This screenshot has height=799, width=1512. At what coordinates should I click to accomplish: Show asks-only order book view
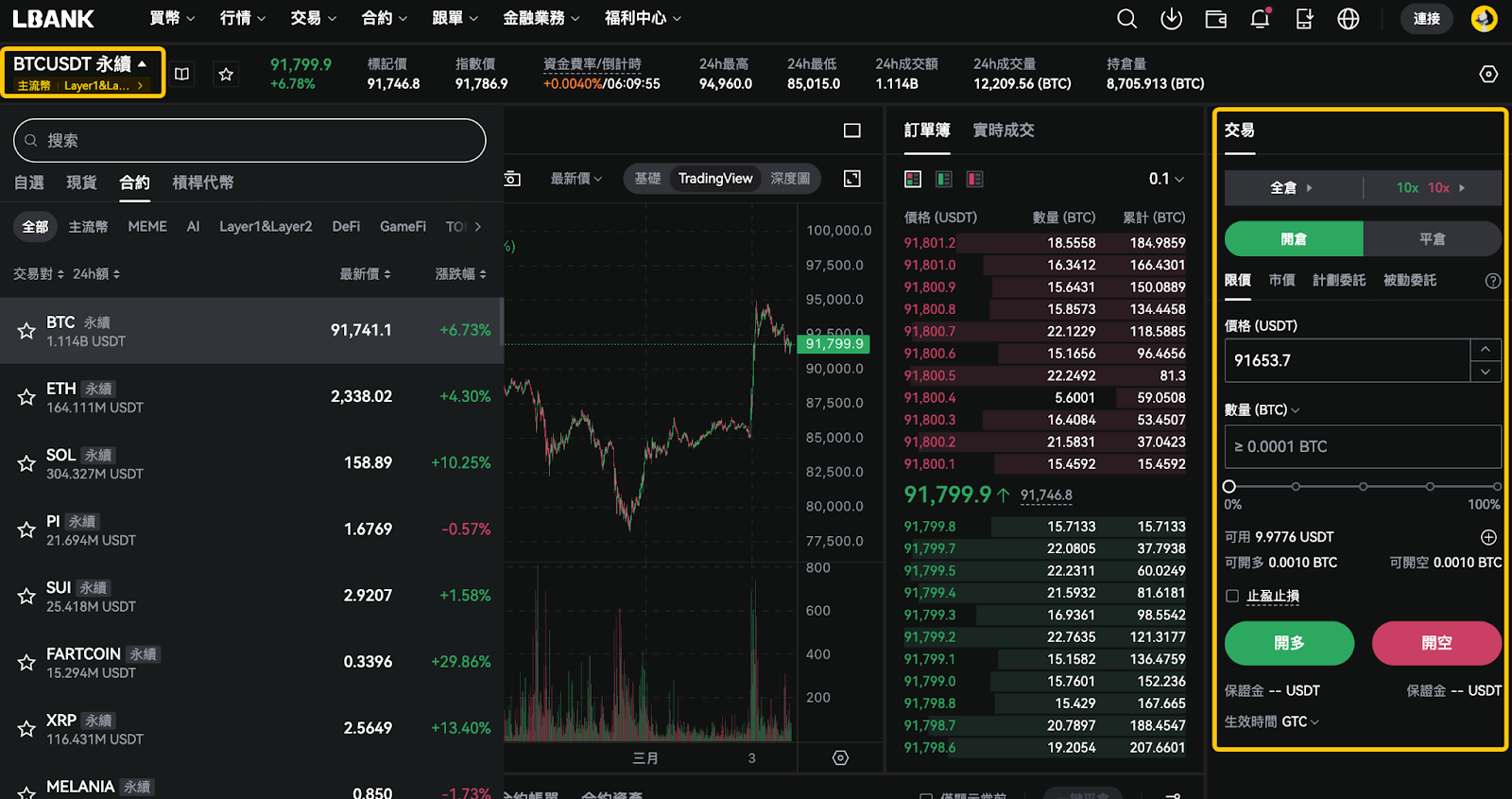tap(974, 179)
